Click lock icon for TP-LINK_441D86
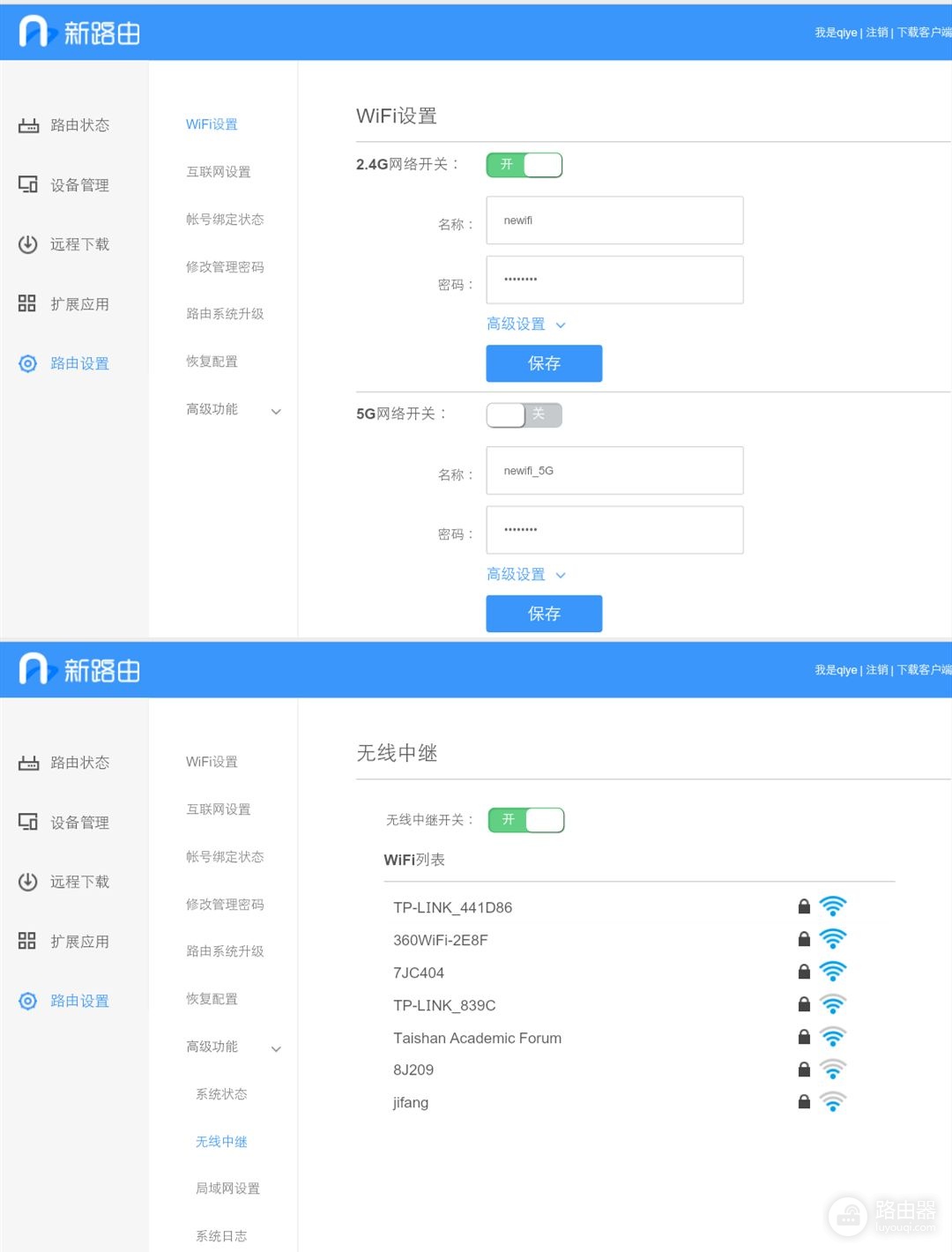Image resolution: width=952 pixels, height=1252 pixels. pyautogui.click(x=804, y=906)
